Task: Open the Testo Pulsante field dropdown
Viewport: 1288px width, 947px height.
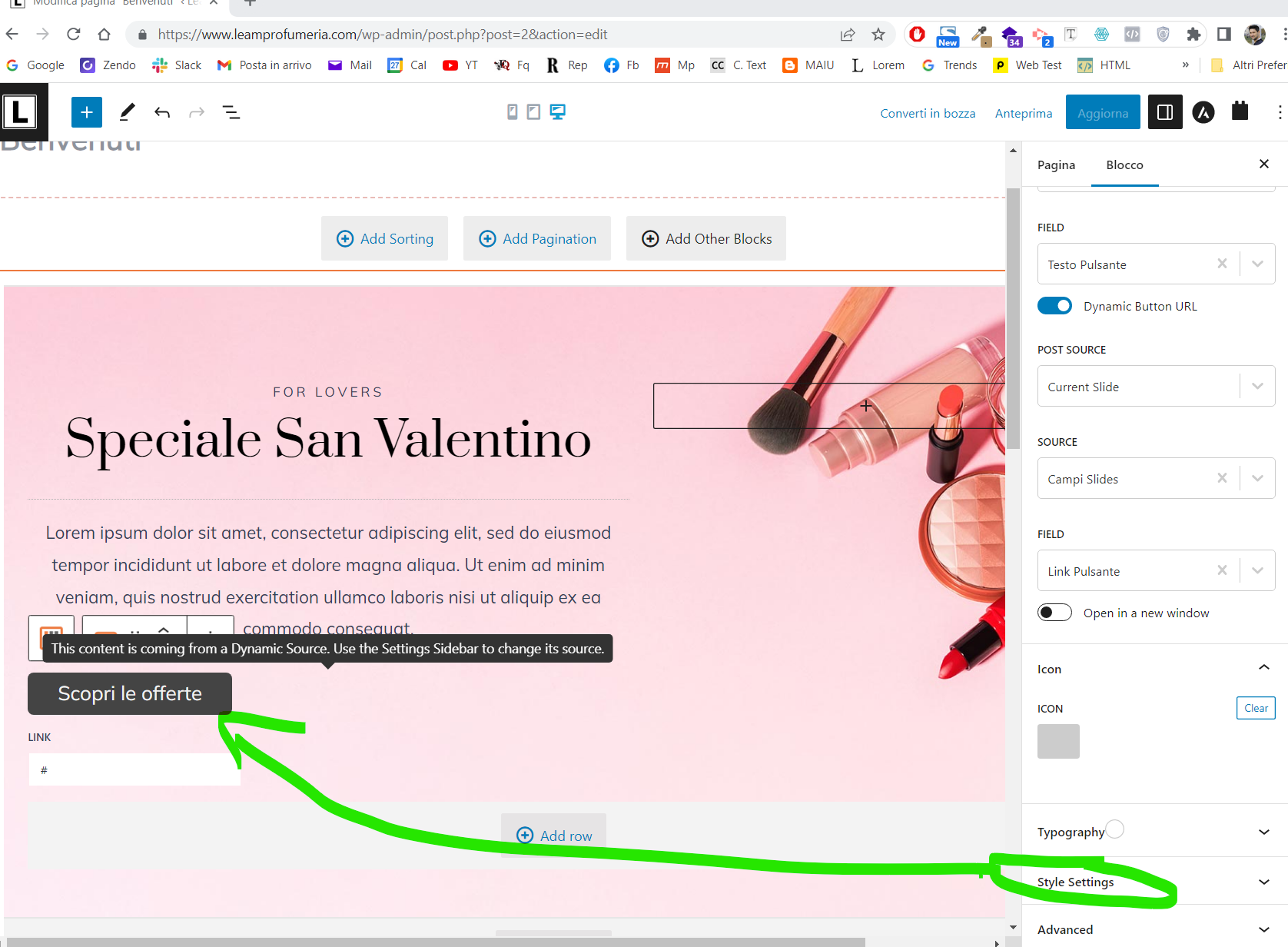Action: (1257, 264)
